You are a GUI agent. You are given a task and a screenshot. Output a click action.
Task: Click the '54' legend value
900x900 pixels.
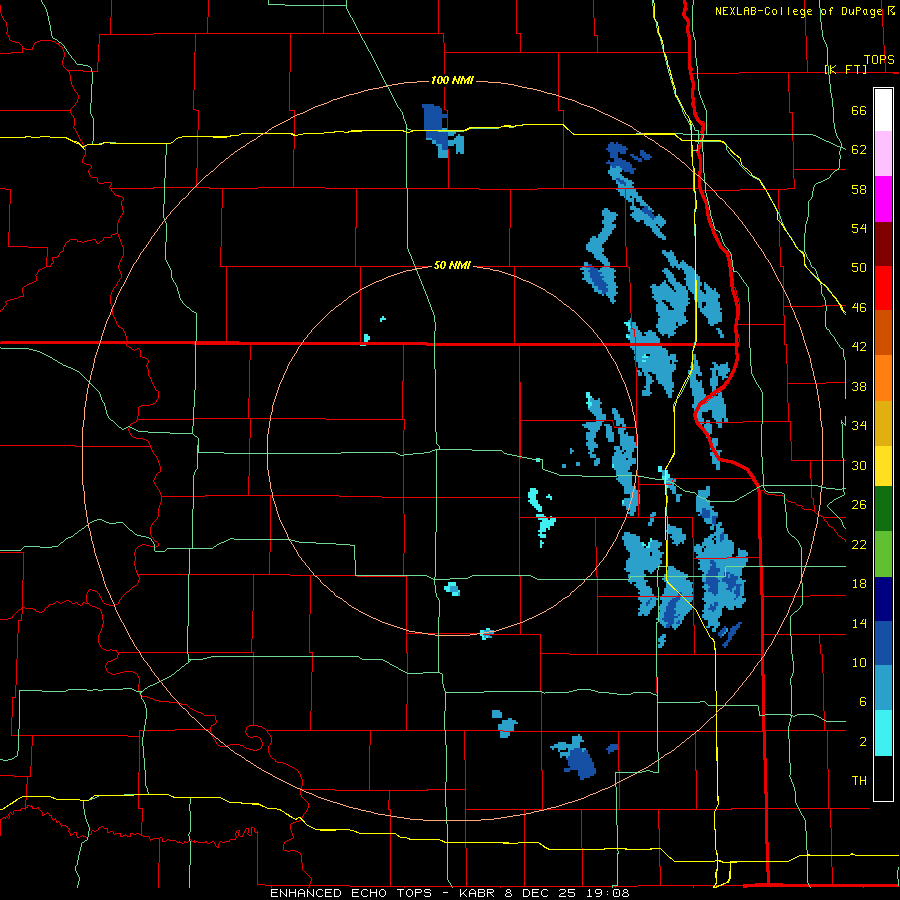point(859,228)
